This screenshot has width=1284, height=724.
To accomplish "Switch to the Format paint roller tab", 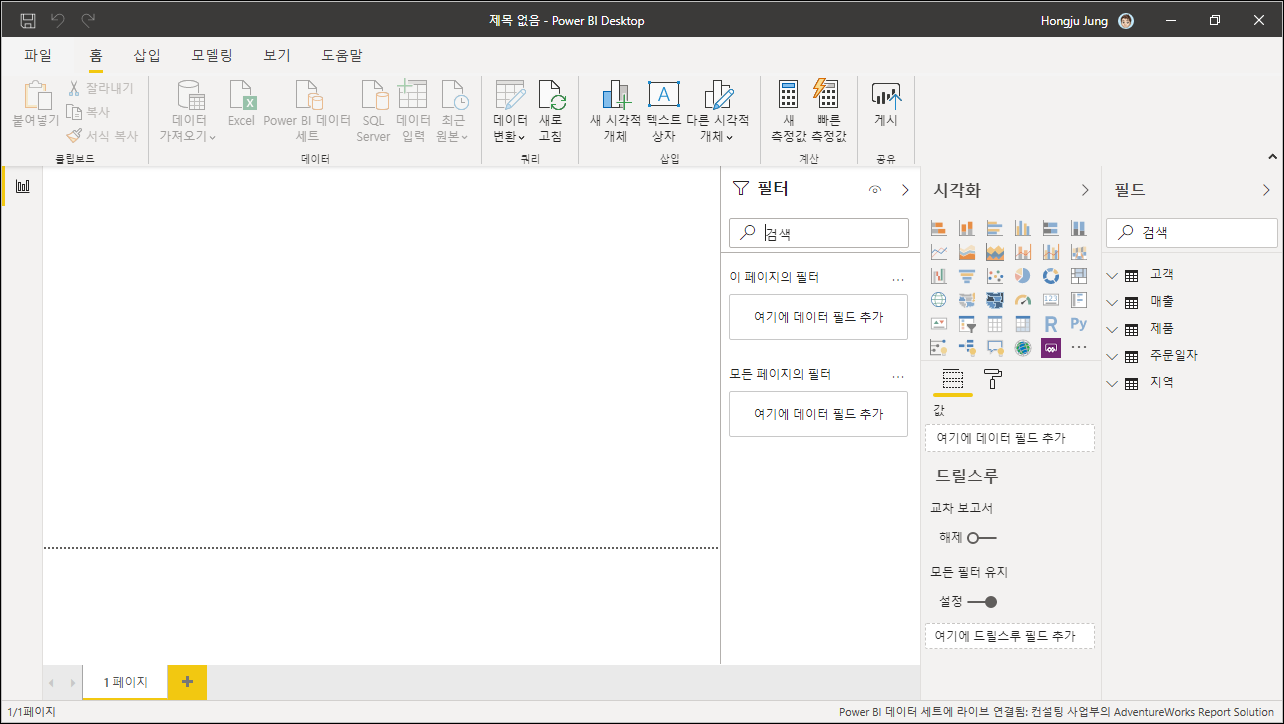I will 993,379.
